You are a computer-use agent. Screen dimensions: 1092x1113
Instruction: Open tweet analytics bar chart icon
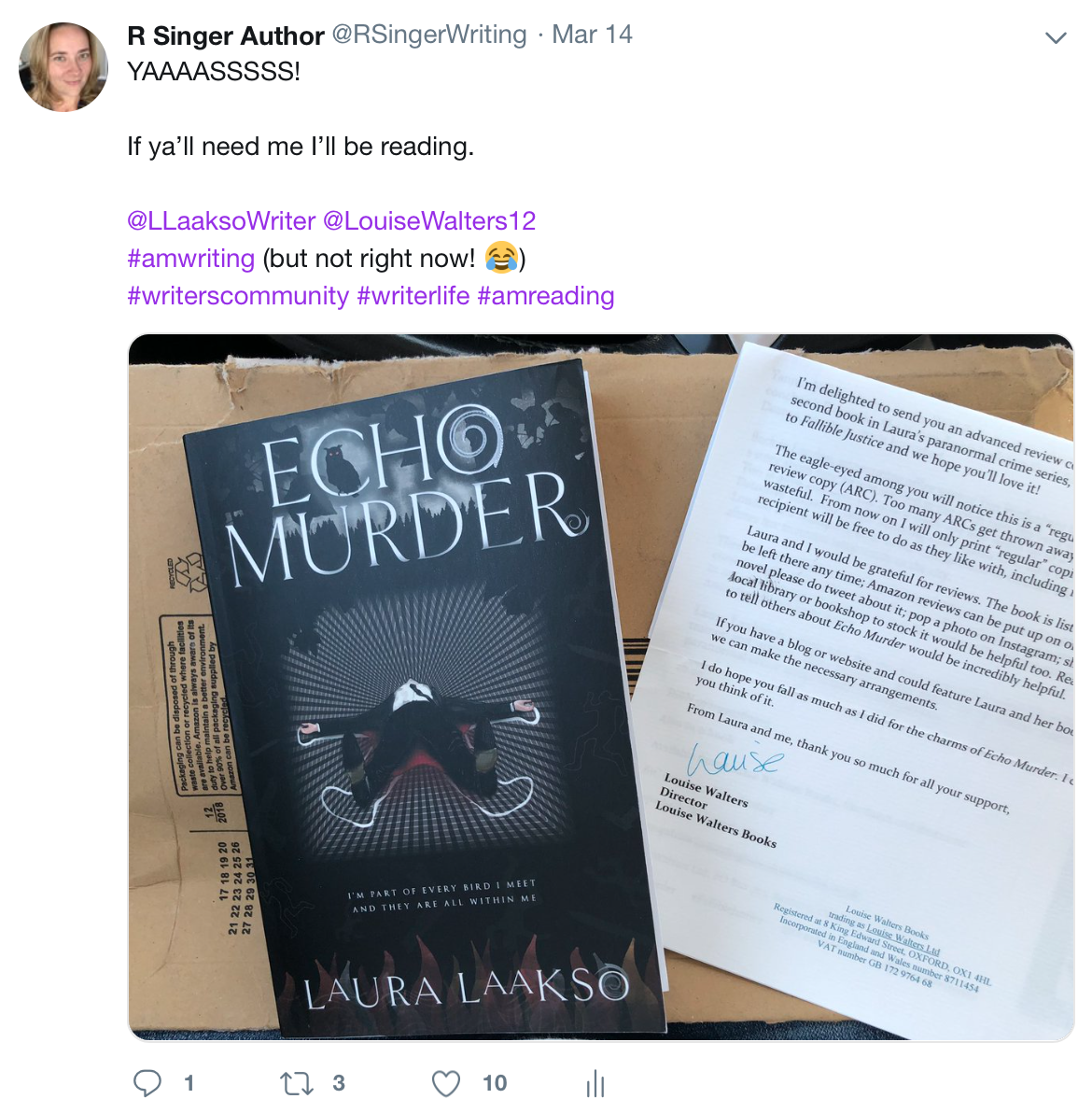click(x=595, y=1083)
